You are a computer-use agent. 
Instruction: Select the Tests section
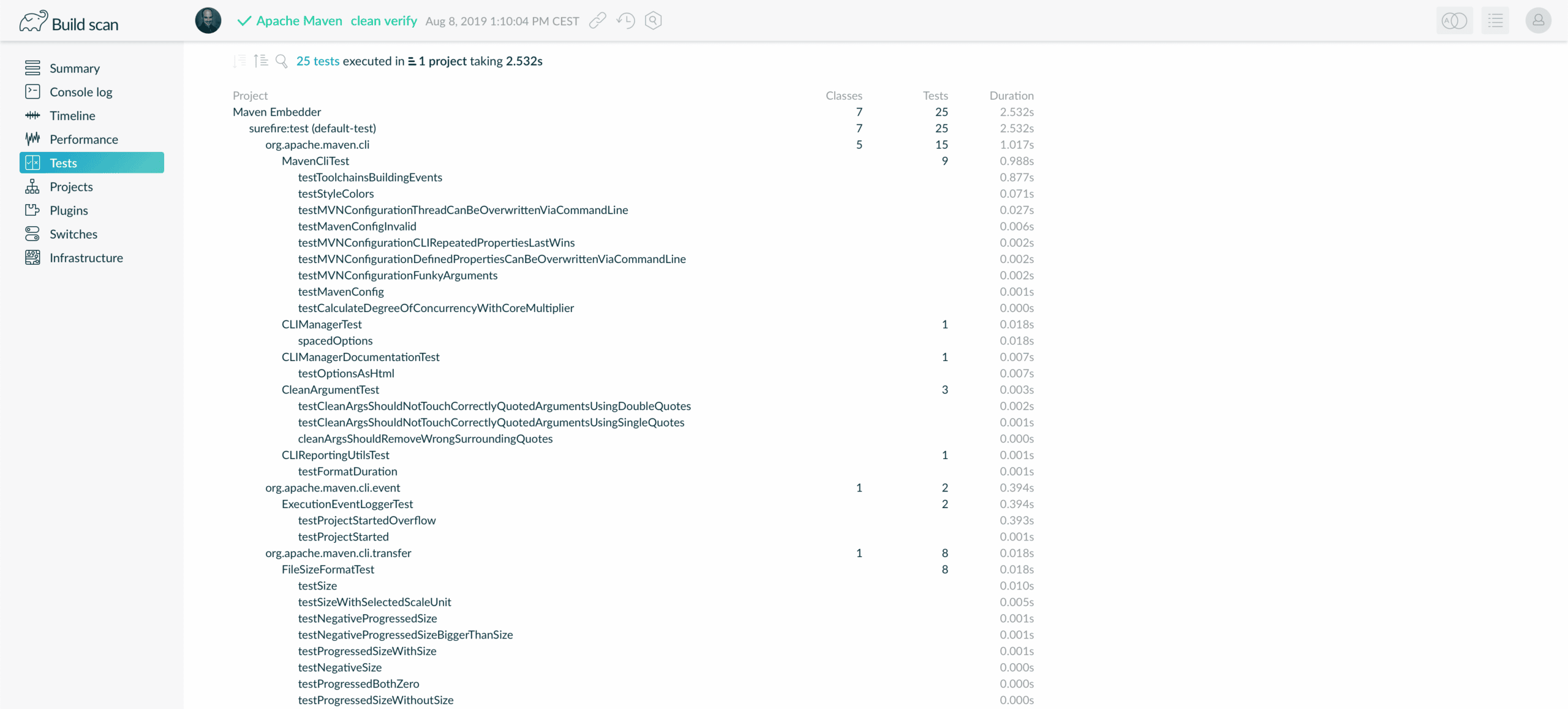pos(92,163)
